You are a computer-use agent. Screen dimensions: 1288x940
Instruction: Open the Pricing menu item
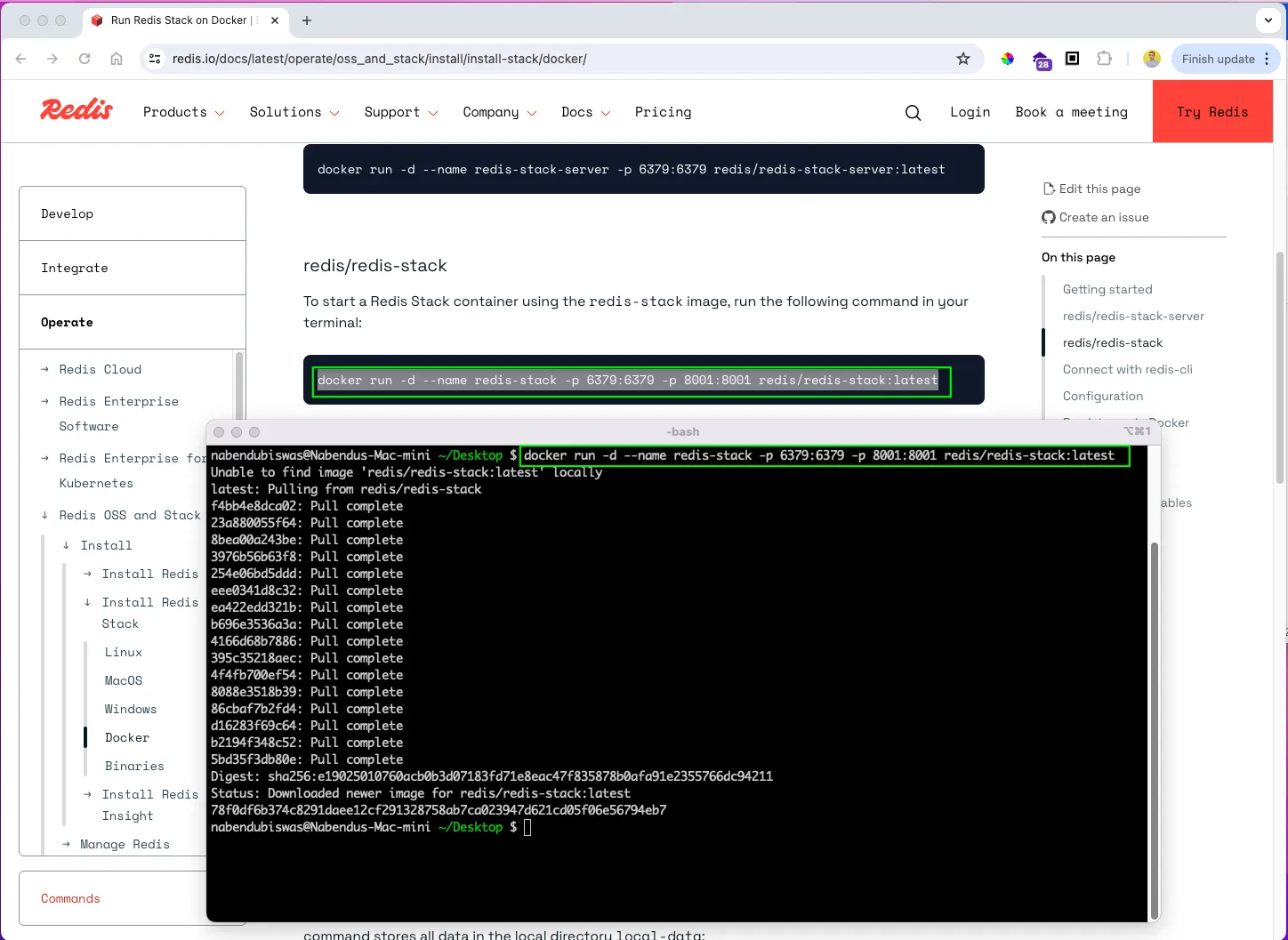[663, 112]
